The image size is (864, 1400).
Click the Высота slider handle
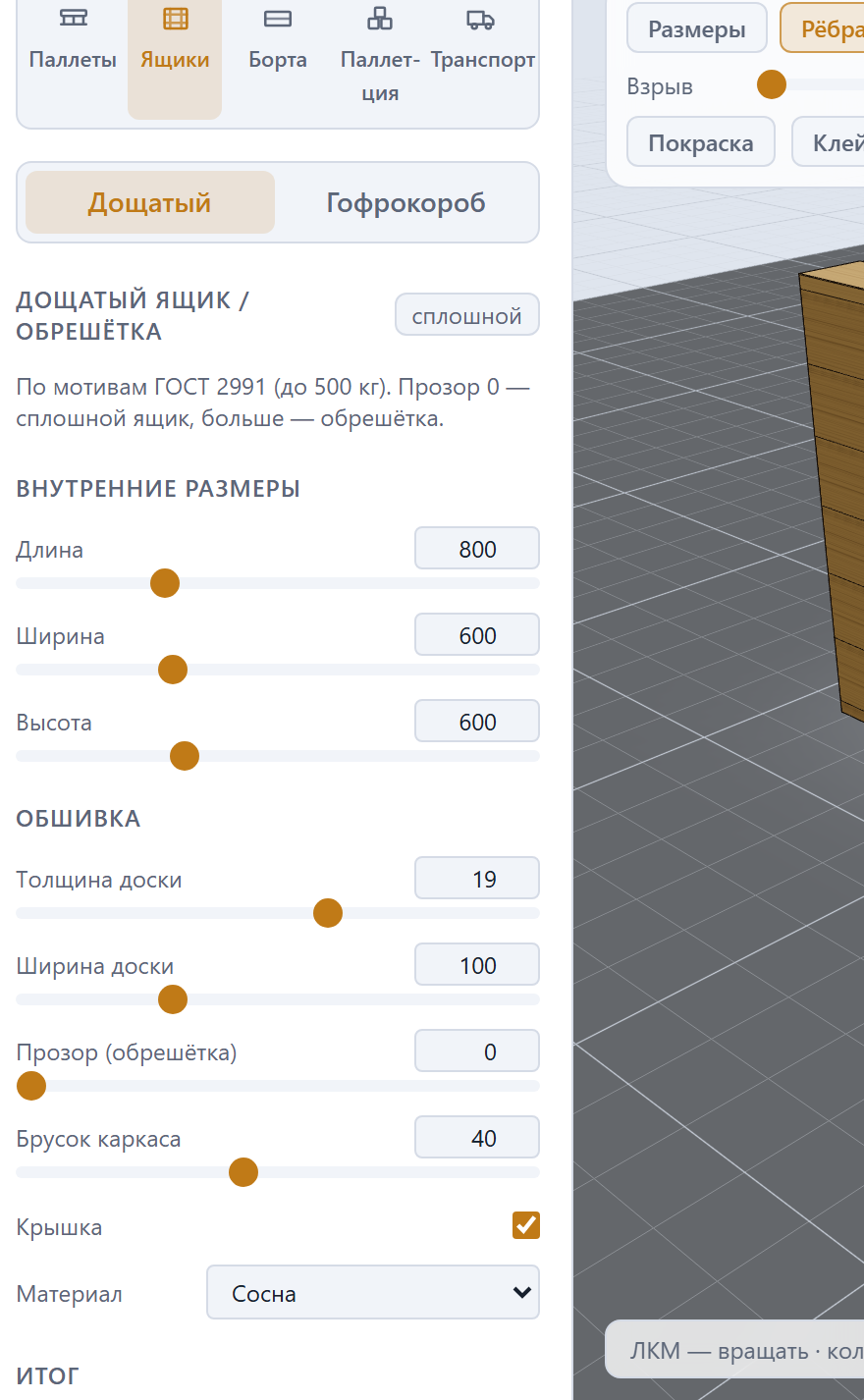click(x=185, y=756)
